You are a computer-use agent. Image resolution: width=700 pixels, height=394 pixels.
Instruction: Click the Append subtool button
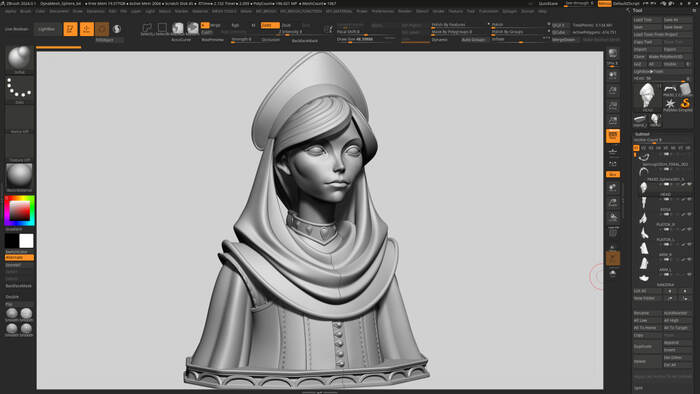pos(677,343)
